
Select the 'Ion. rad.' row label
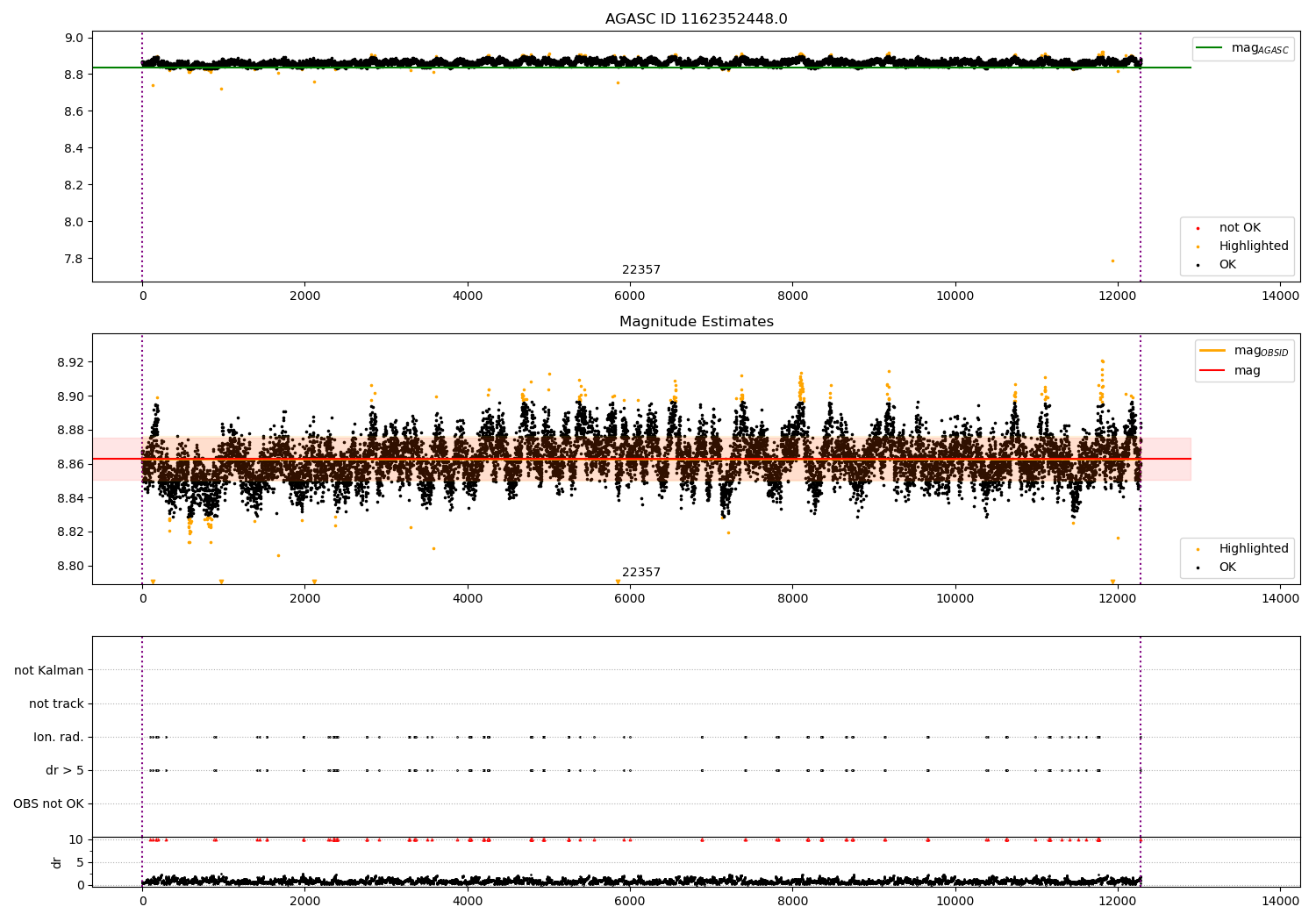(x=59, y=737)
